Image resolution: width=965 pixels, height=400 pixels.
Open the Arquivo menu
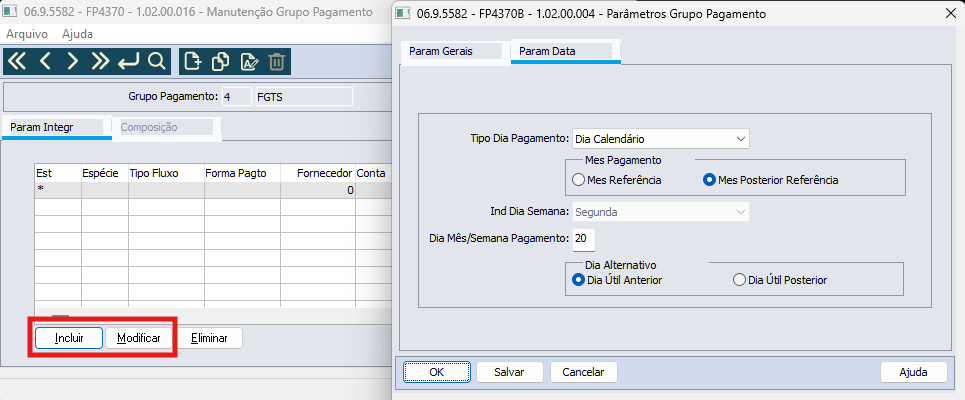click(x=25, y=34)
